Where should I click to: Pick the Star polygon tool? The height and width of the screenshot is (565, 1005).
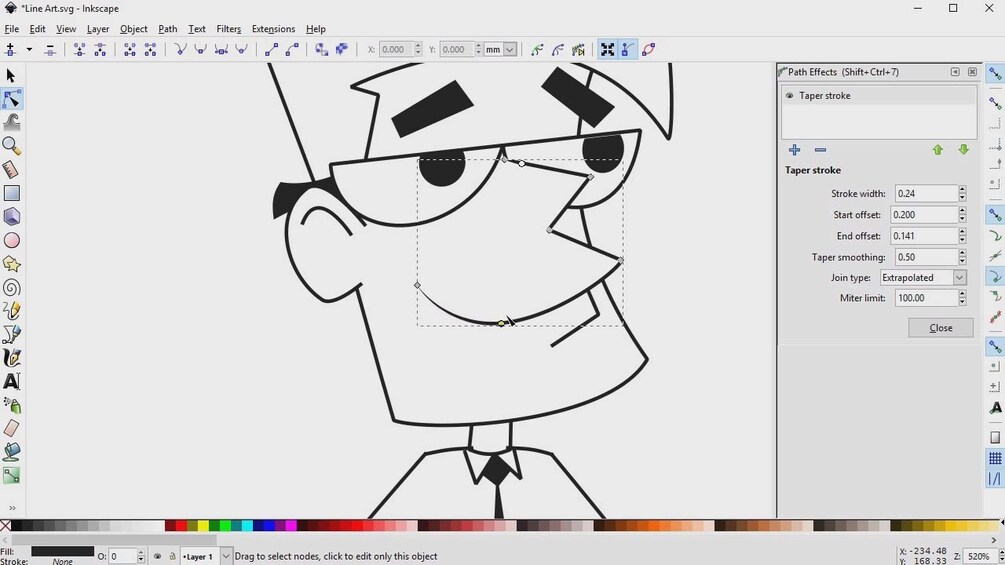pyautogui.click(x=12, y=264)
